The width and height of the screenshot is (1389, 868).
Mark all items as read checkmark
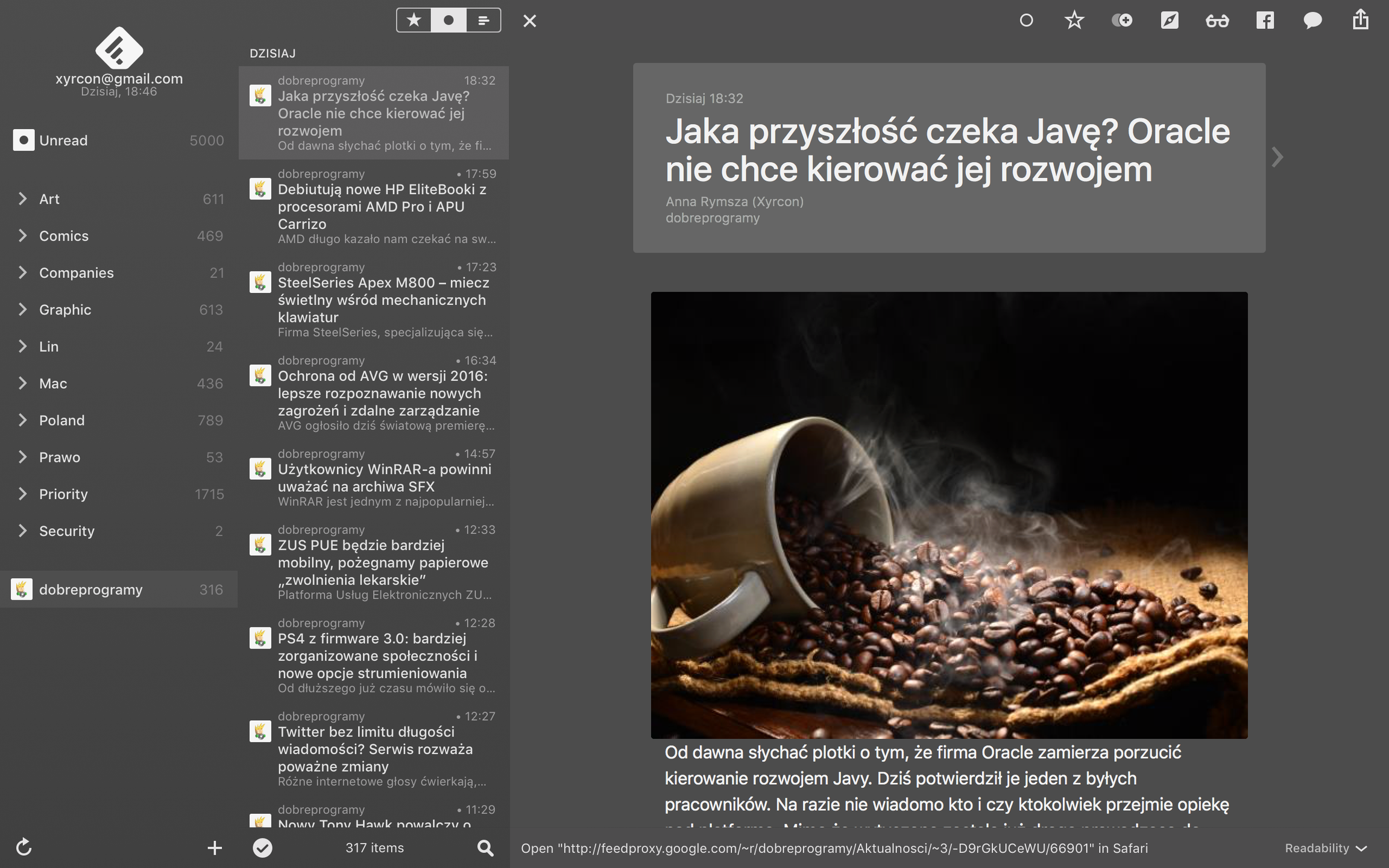click(x=262, y=848)
